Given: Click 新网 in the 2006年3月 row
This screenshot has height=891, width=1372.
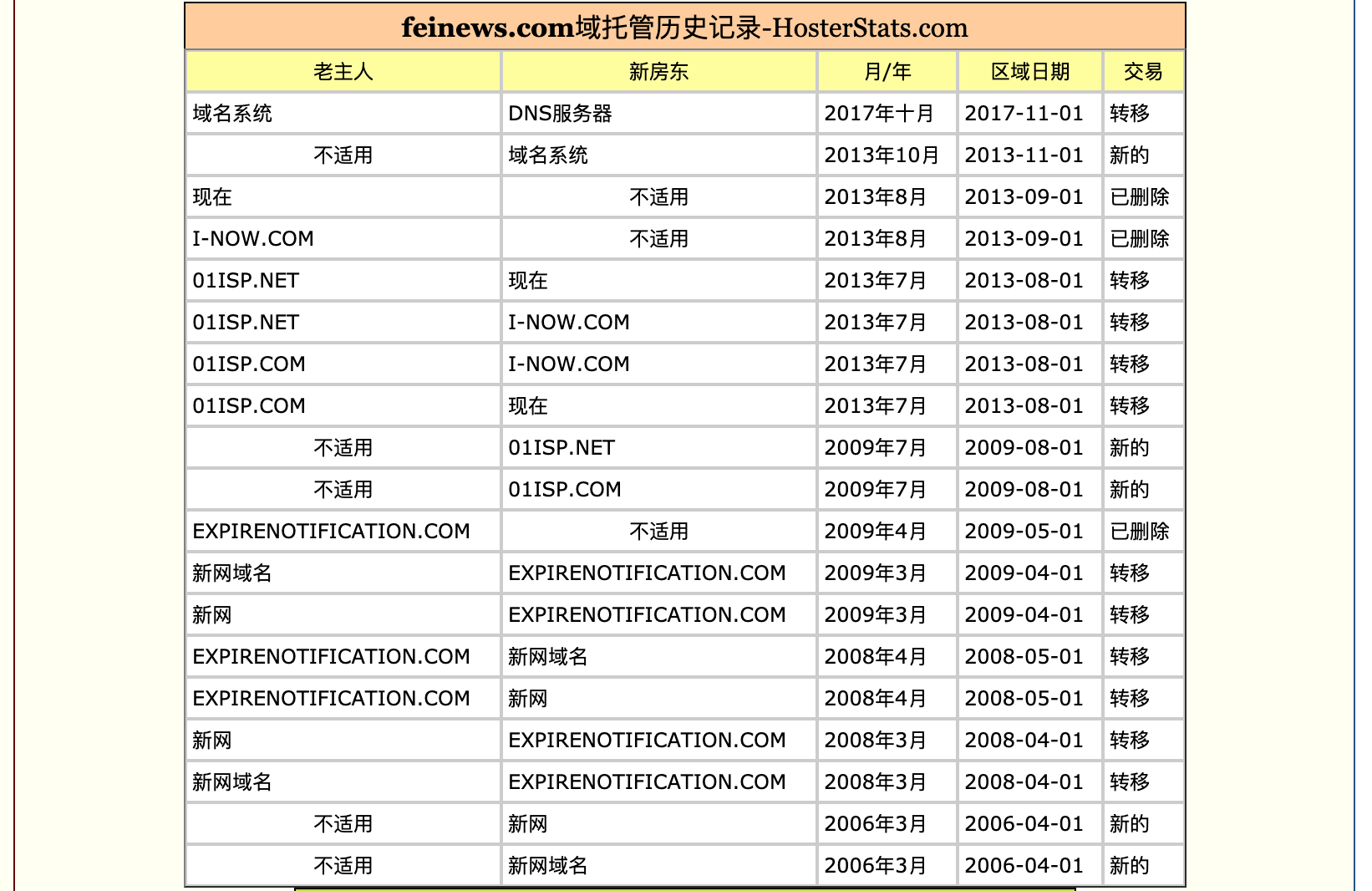Looking at the screenshot, I should pos(528,824).
